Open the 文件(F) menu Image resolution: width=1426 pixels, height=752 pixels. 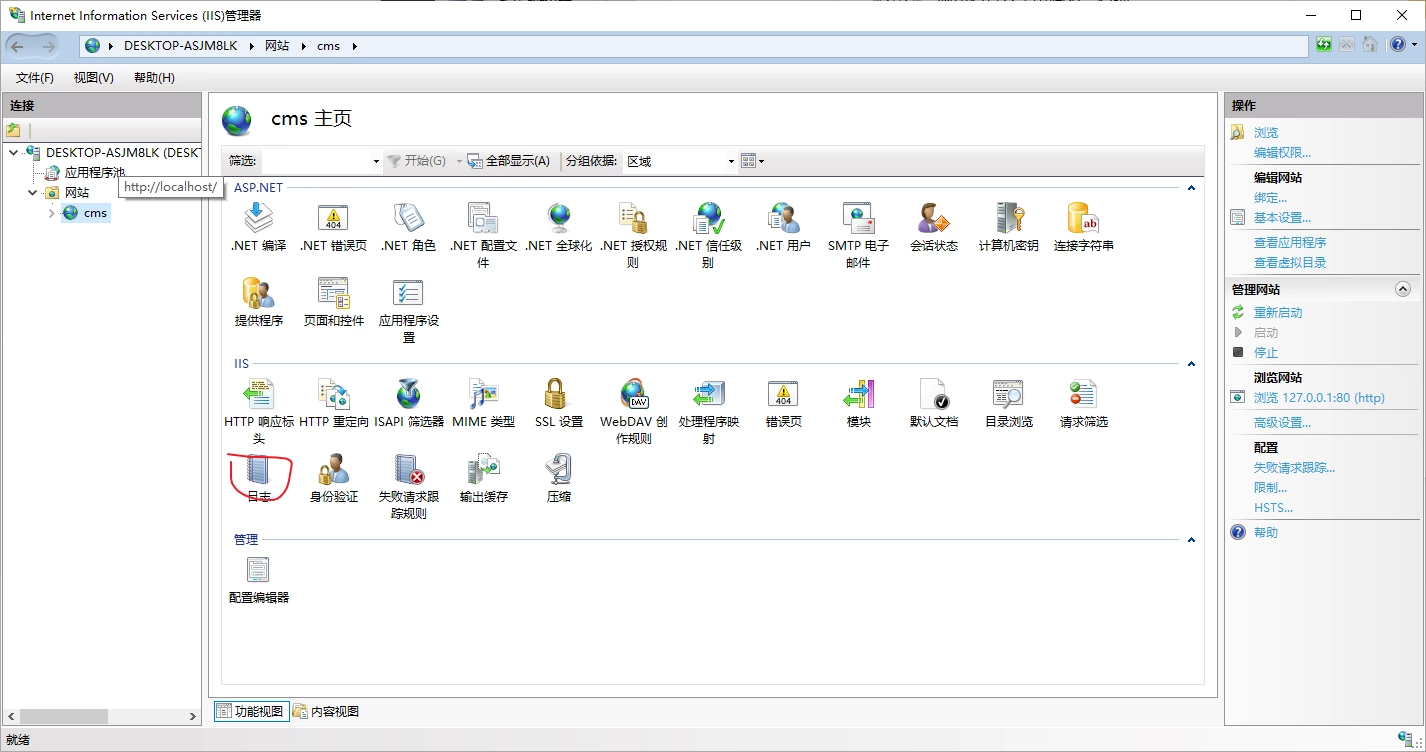tap(35, 77)
